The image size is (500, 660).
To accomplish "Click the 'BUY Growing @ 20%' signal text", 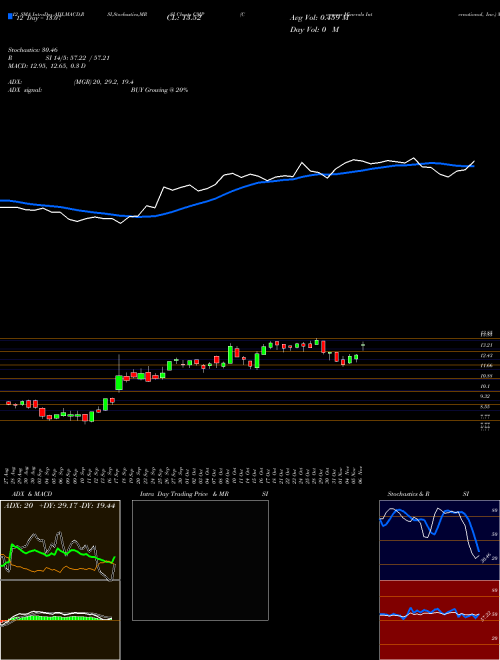I will pos(159,90).
